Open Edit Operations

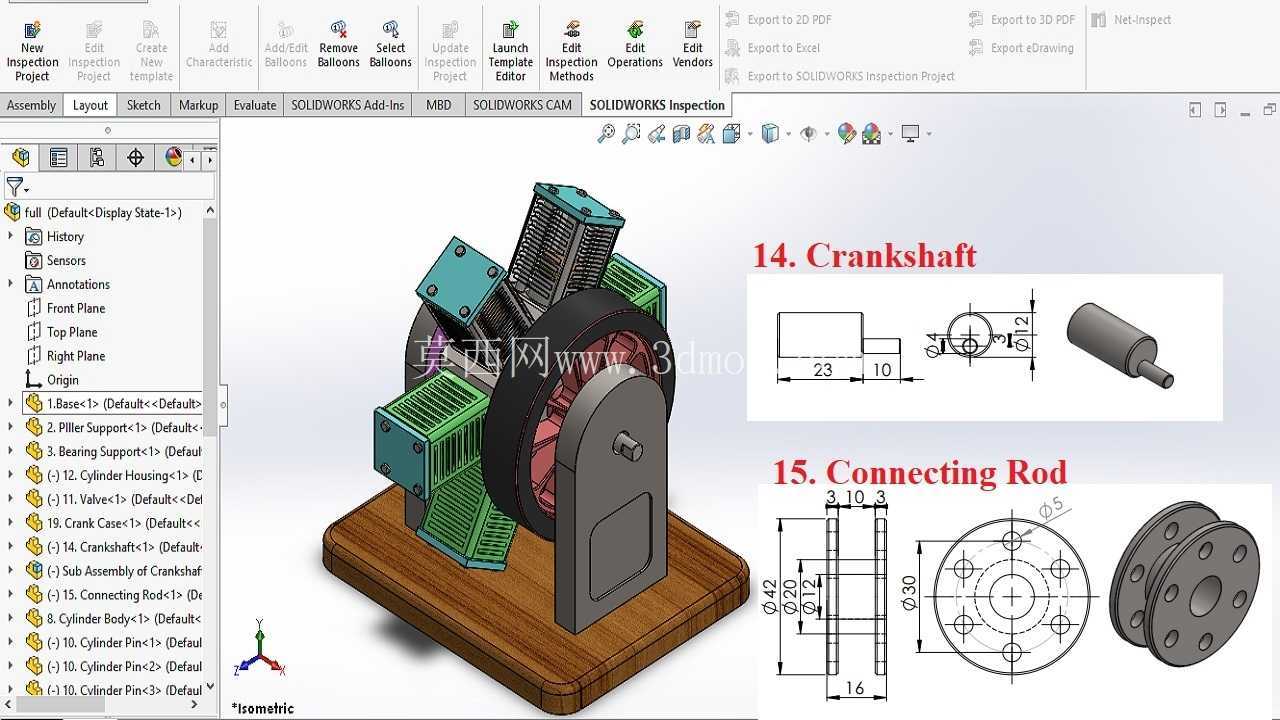[x=635, y=45]
